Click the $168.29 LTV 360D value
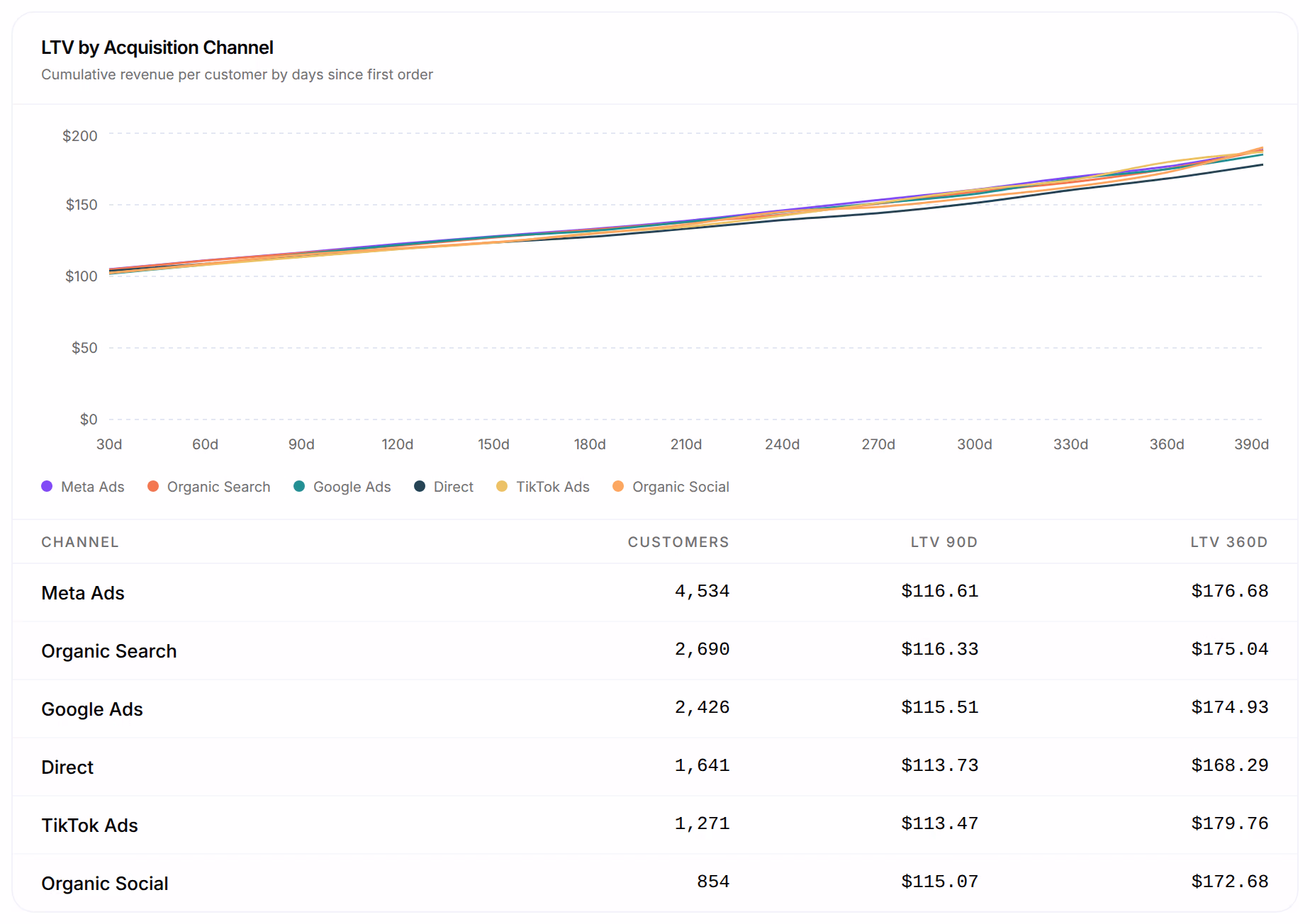 tap(1229, 765)
